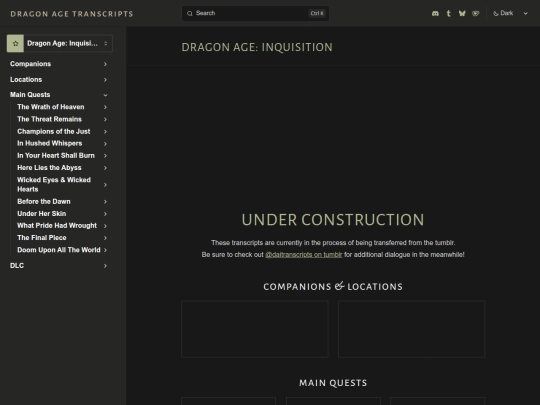Open the Dragon Age: Inquisition game selector
The height and width of the screenshot is (405, 540).
[60, 43]
